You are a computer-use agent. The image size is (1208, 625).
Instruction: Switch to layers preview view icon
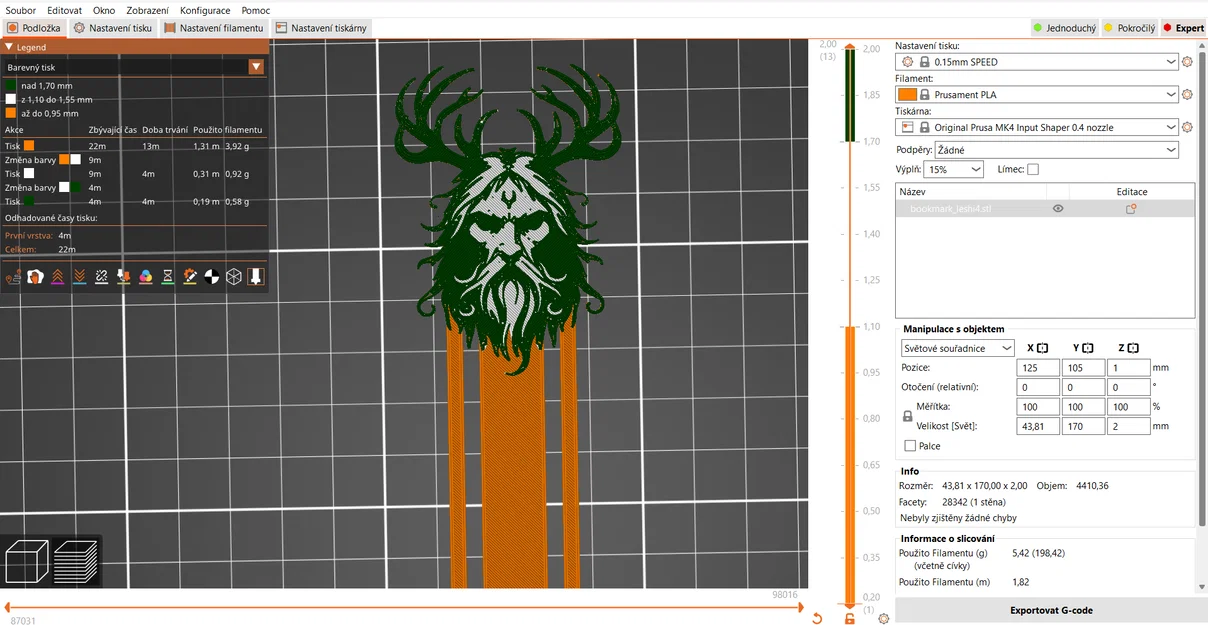(76, 562)
